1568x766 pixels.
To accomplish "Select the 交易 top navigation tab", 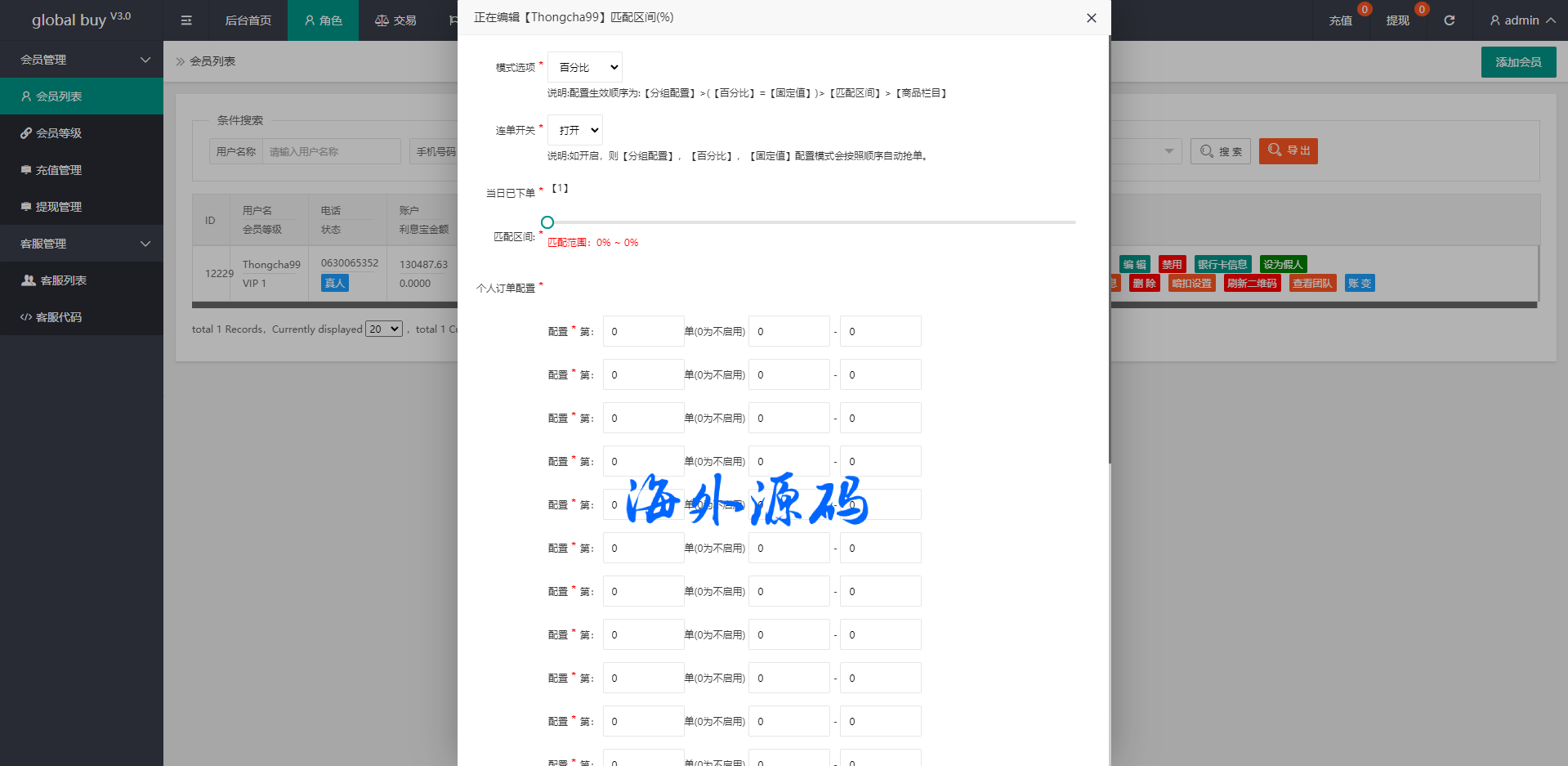I will click(x=395, y=20).
